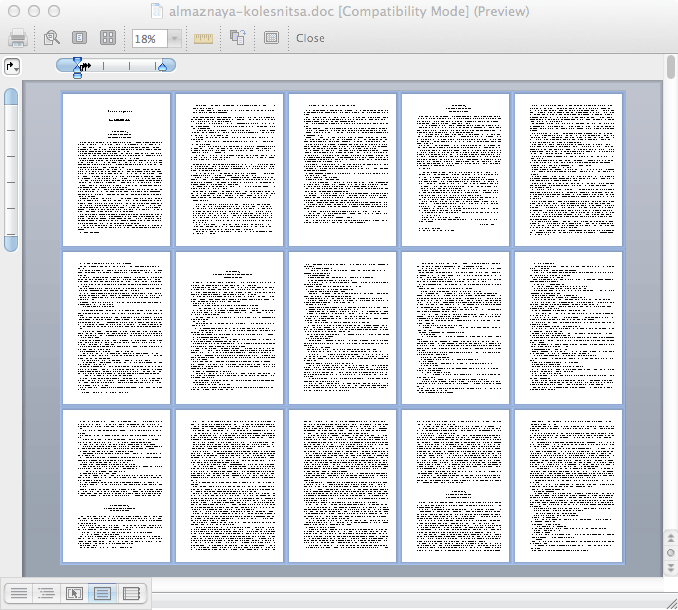Open the tab stop type selector
678x610 pixels.
(12, 66)
